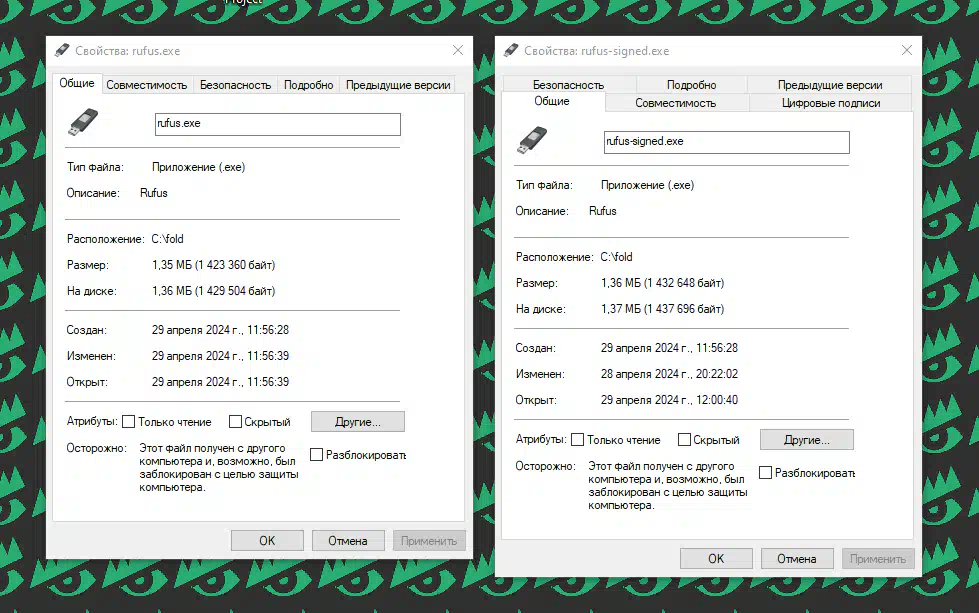979x613 pixels.
Task: Select 'Общие' tab in rufus-signed.exe window
Action: (x=552, y=101)
